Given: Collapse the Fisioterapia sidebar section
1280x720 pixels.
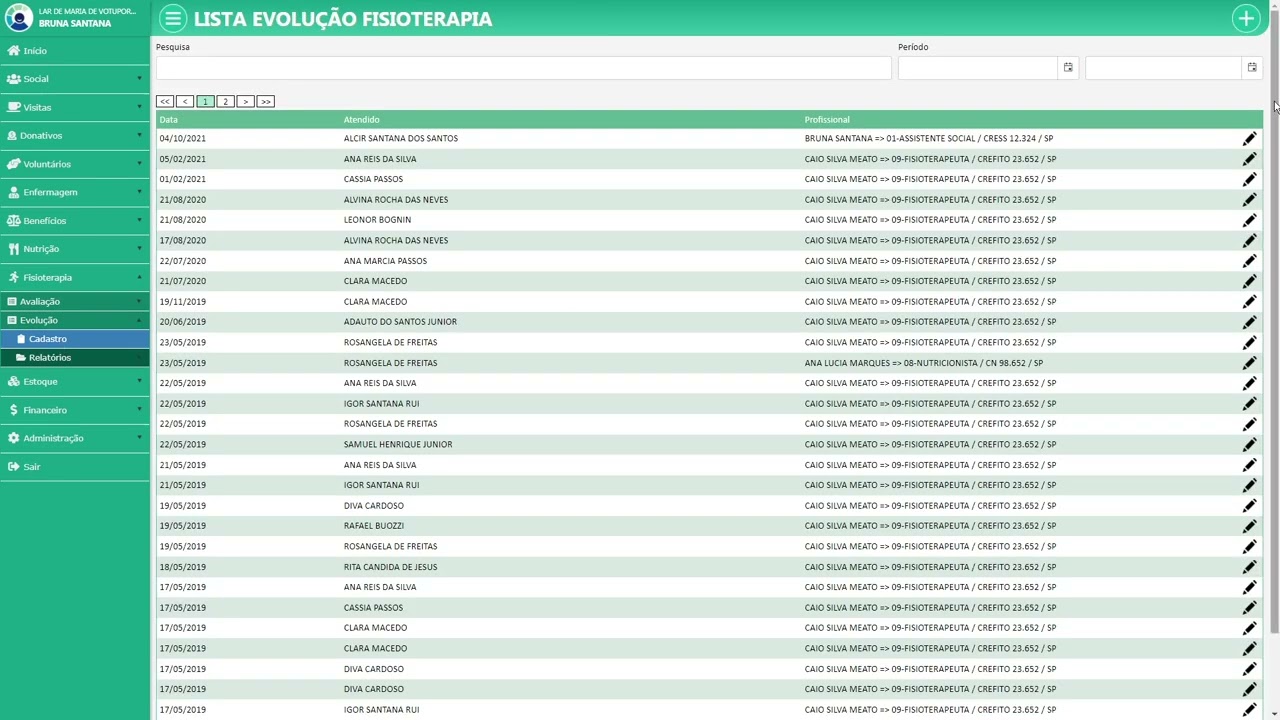Looking at the screenshot, I should (74, 277).
